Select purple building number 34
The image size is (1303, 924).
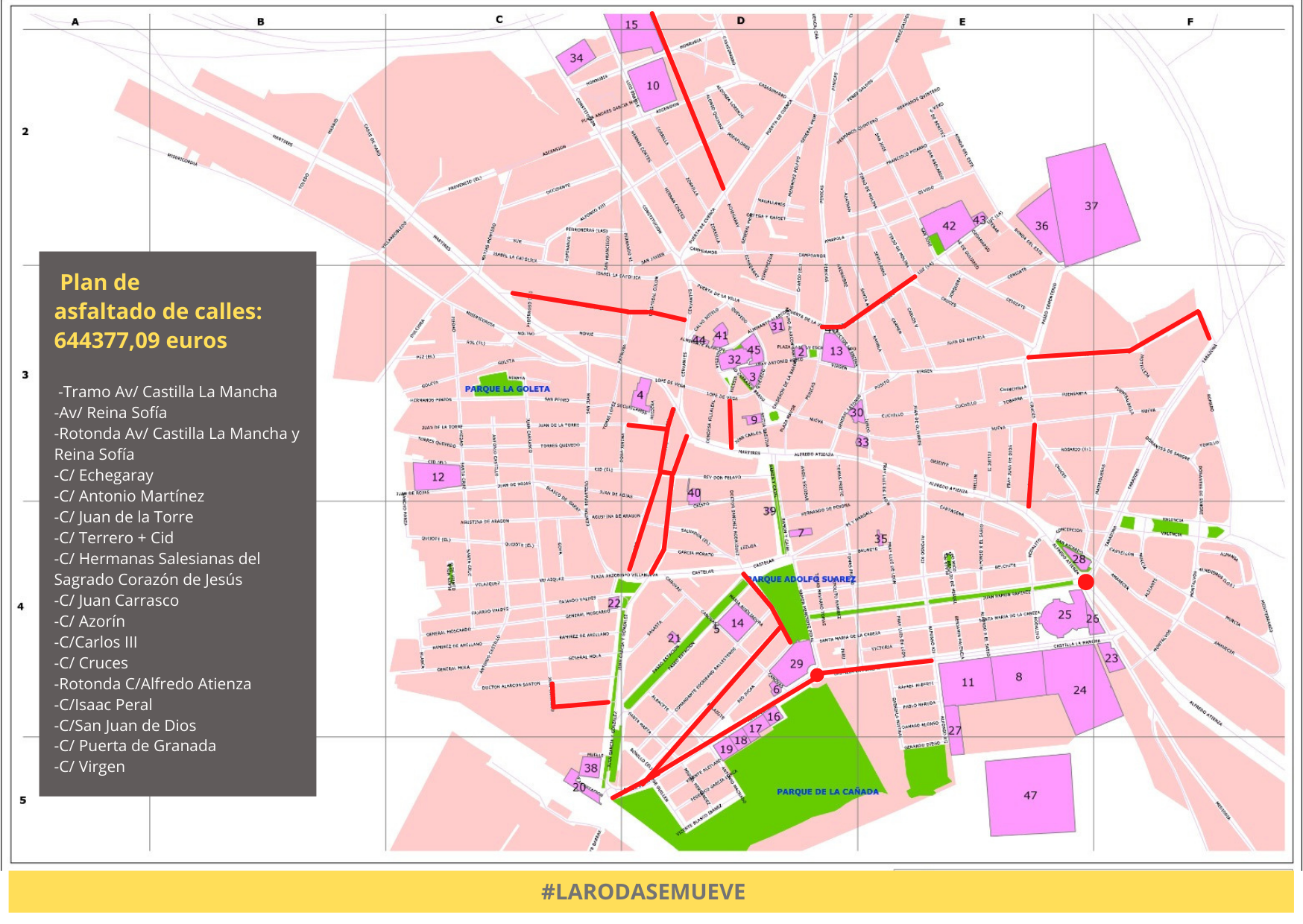coord(576,58)
